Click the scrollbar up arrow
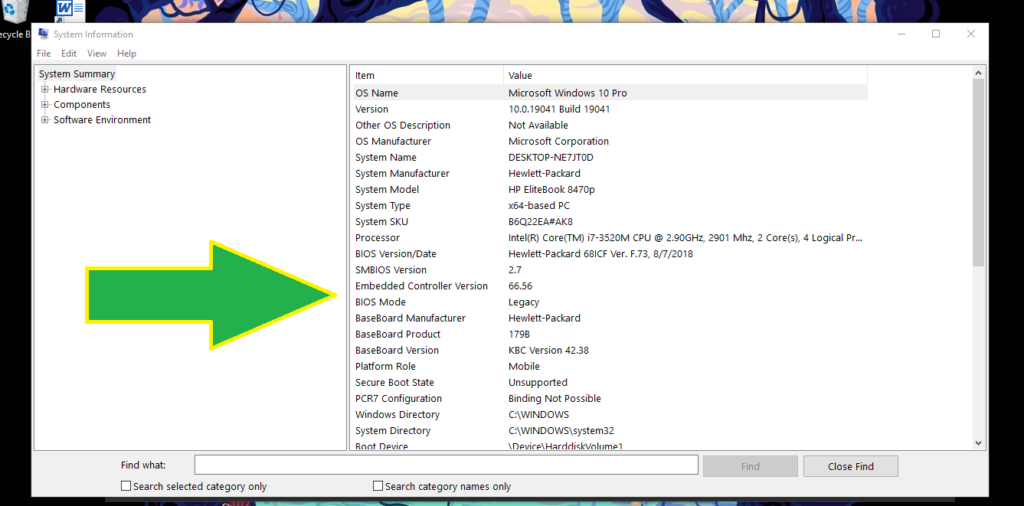This screenshot has height=506, width=1024. tap(978, 72)
